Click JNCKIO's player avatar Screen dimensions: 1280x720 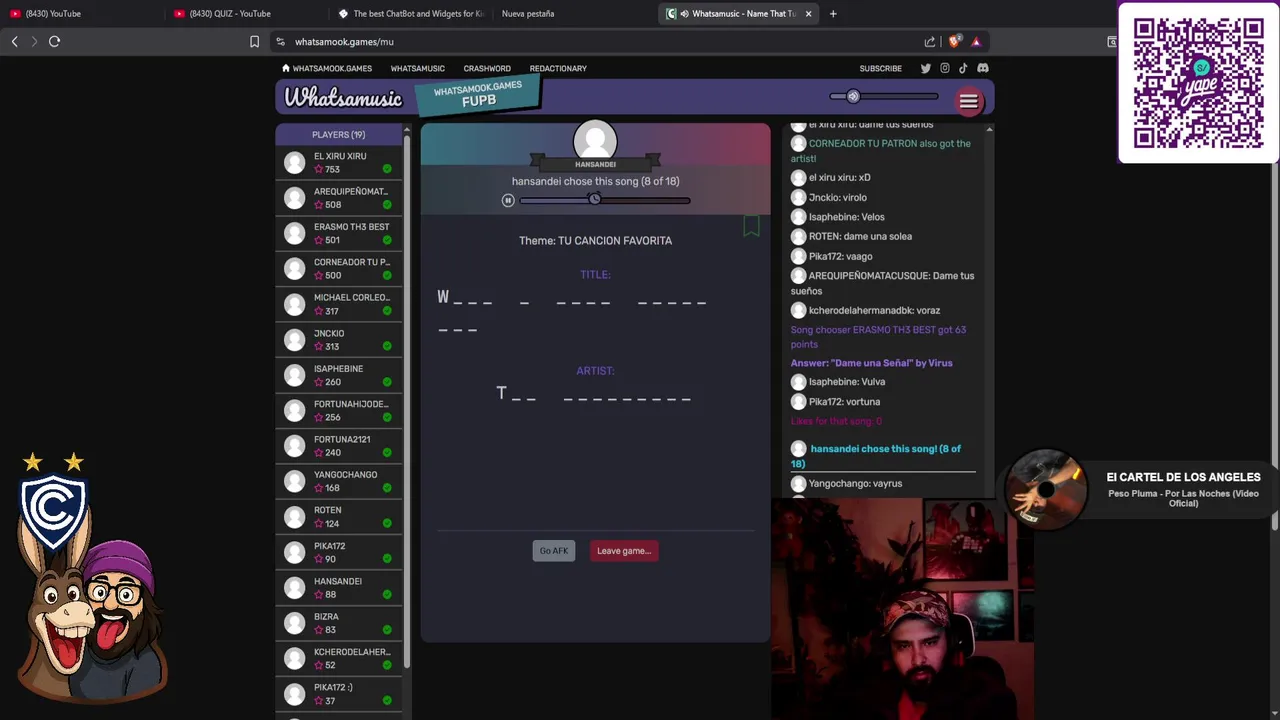tap(294, 339)
